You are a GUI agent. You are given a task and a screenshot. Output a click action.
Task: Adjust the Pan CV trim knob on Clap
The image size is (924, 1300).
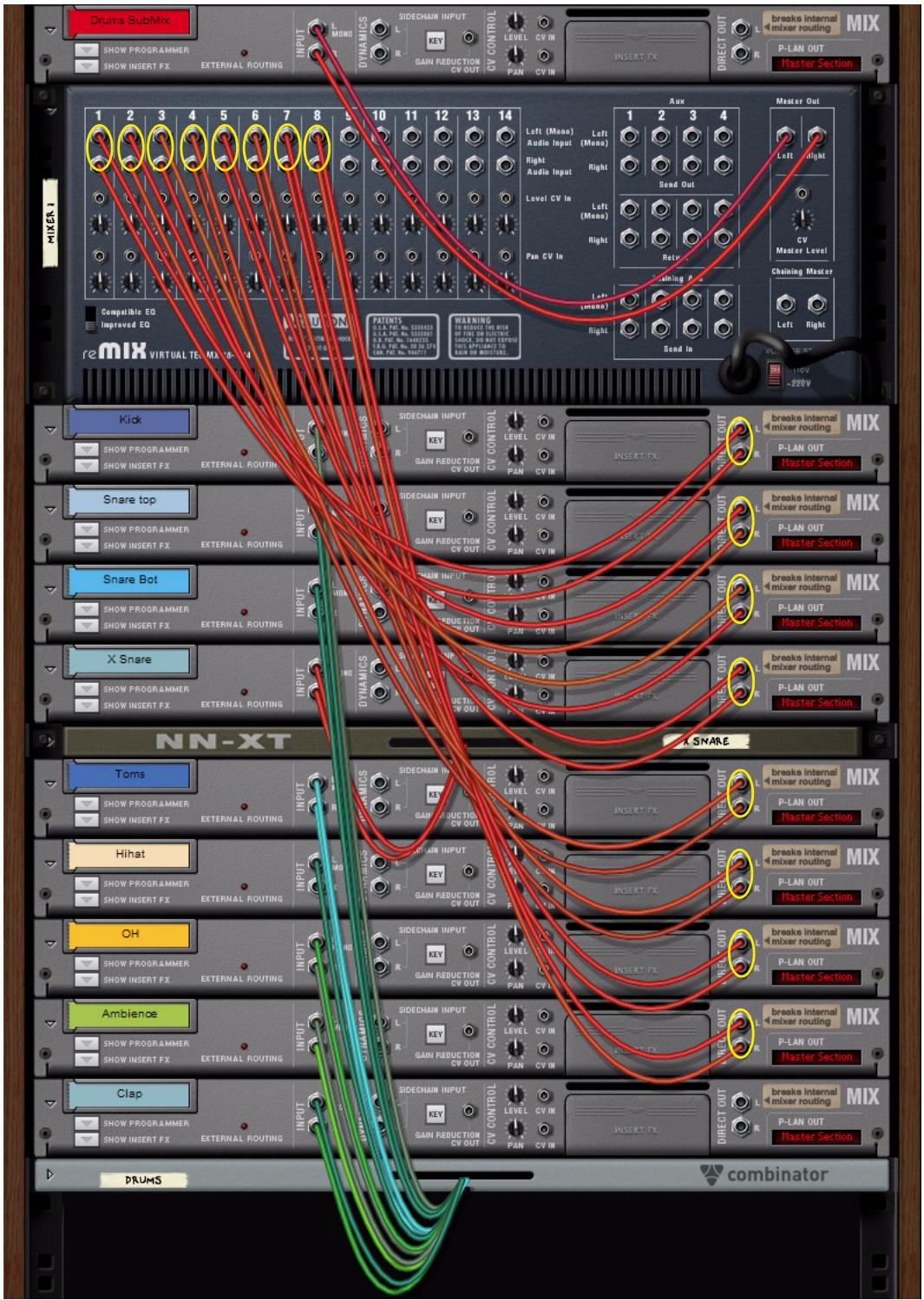[515, 1127]
